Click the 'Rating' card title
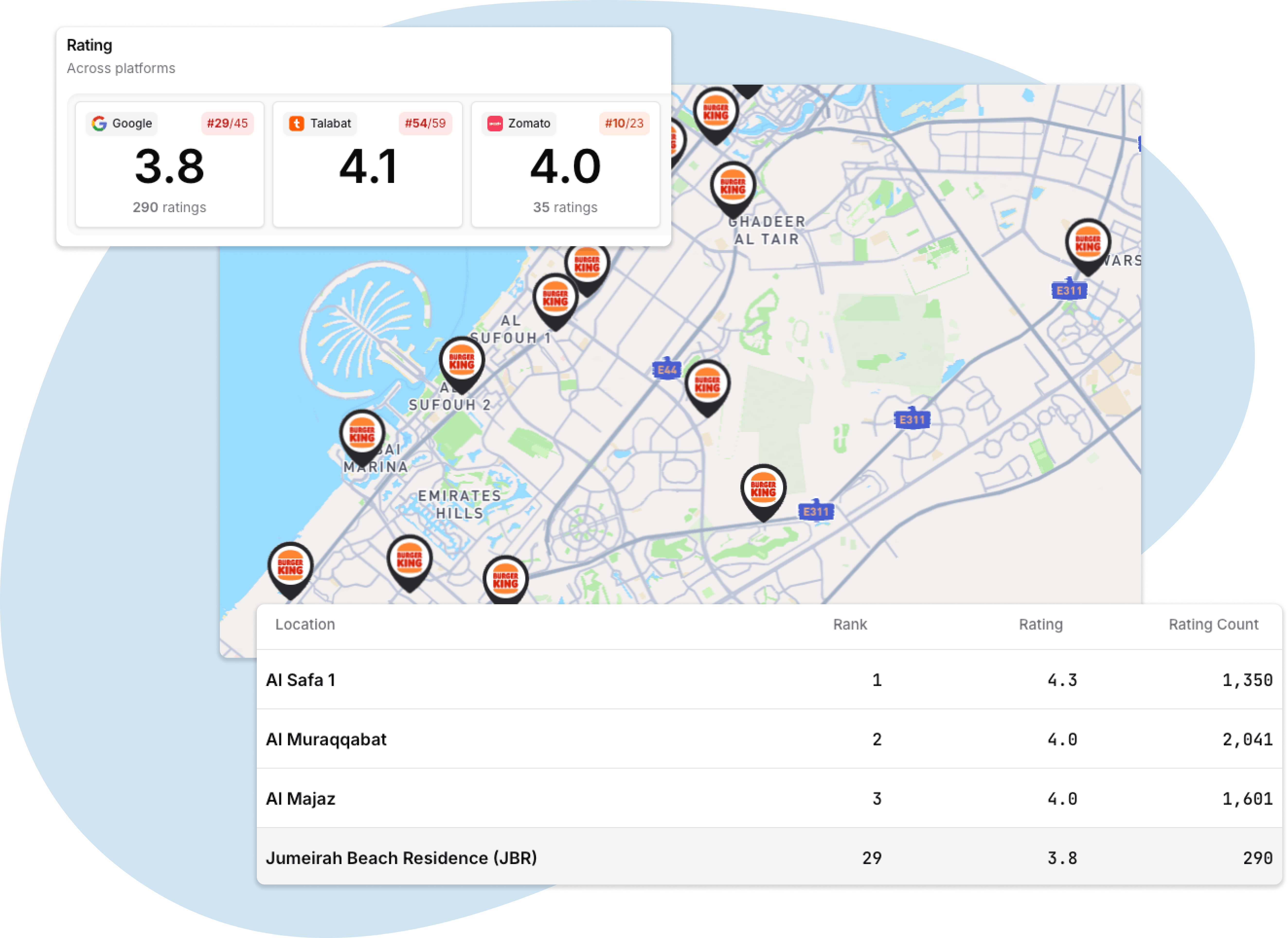 pos(89,45)
